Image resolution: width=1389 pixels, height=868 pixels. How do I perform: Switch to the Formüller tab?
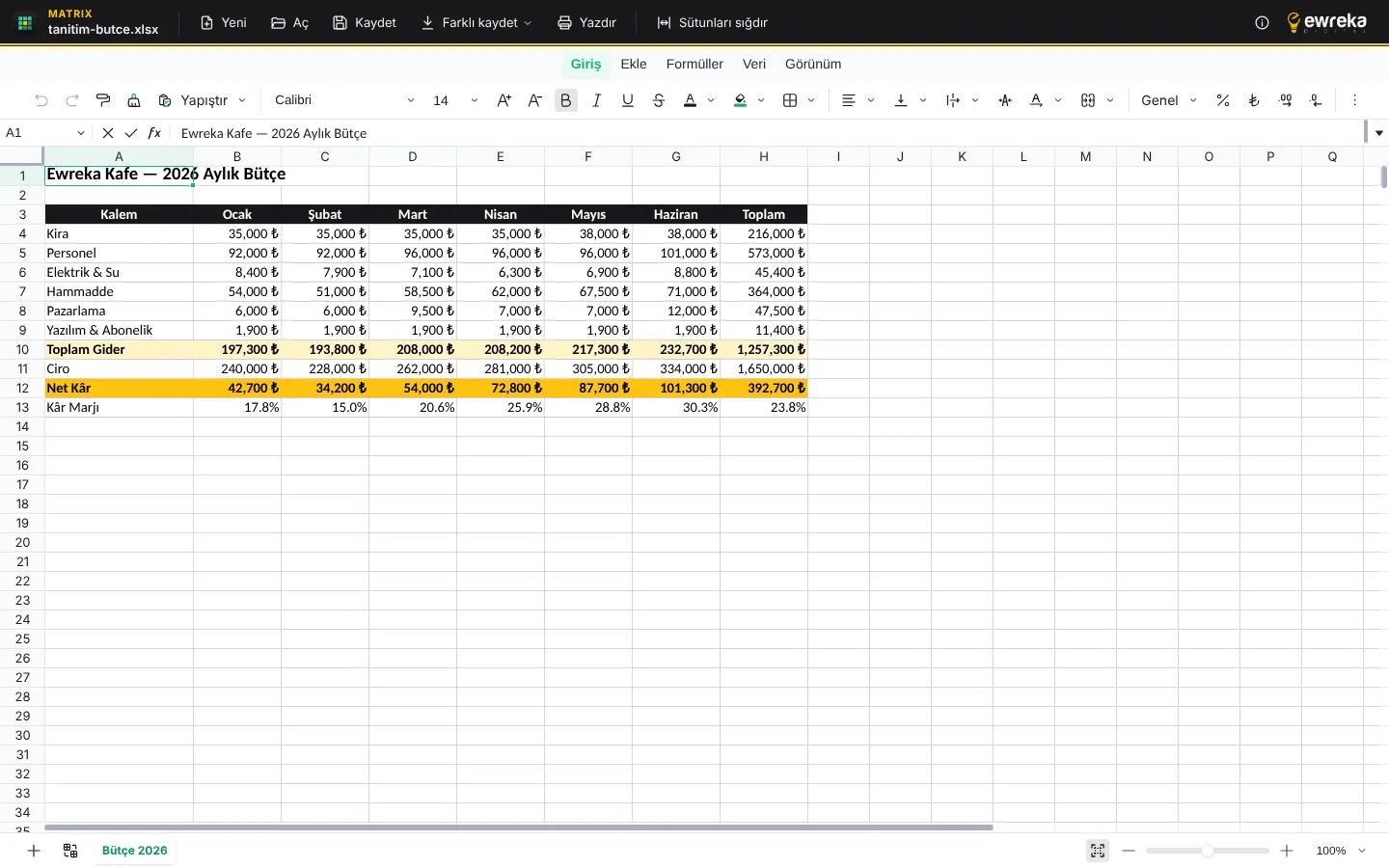coord(694,64)
